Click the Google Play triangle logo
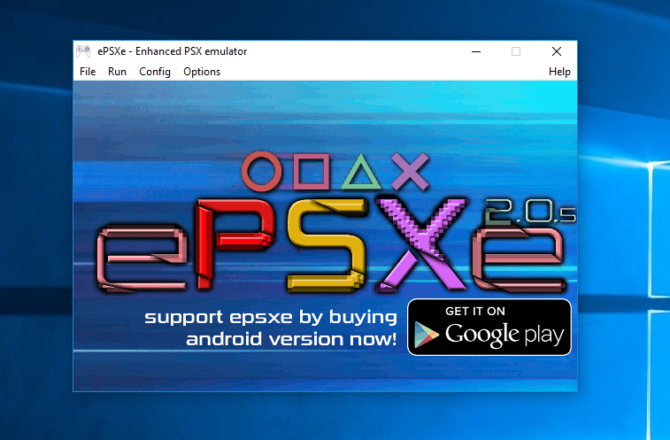This screenshot has height=440, width=670. [426, 334]
